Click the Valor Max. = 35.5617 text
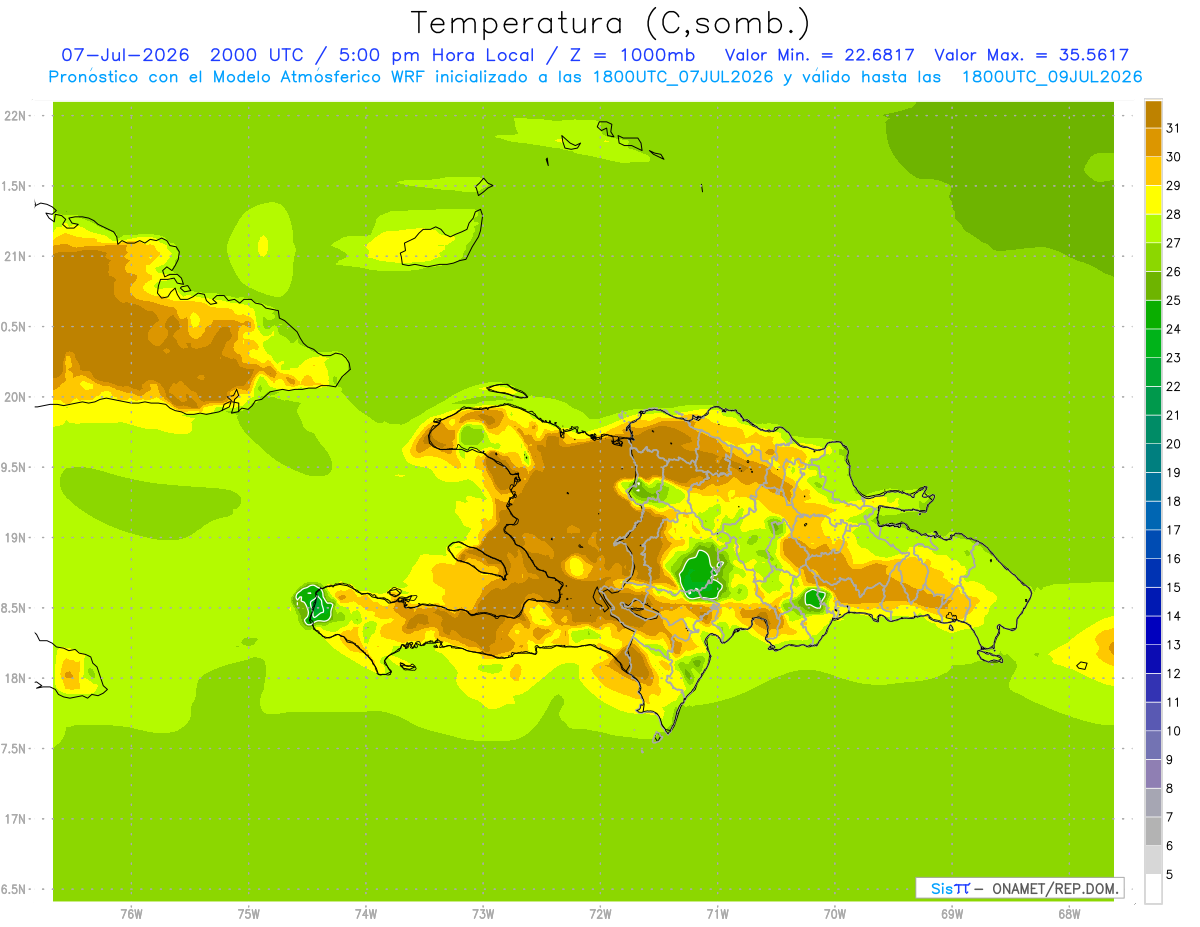The width and height of the screenshot is (1200, 927). pos(1031,55)
